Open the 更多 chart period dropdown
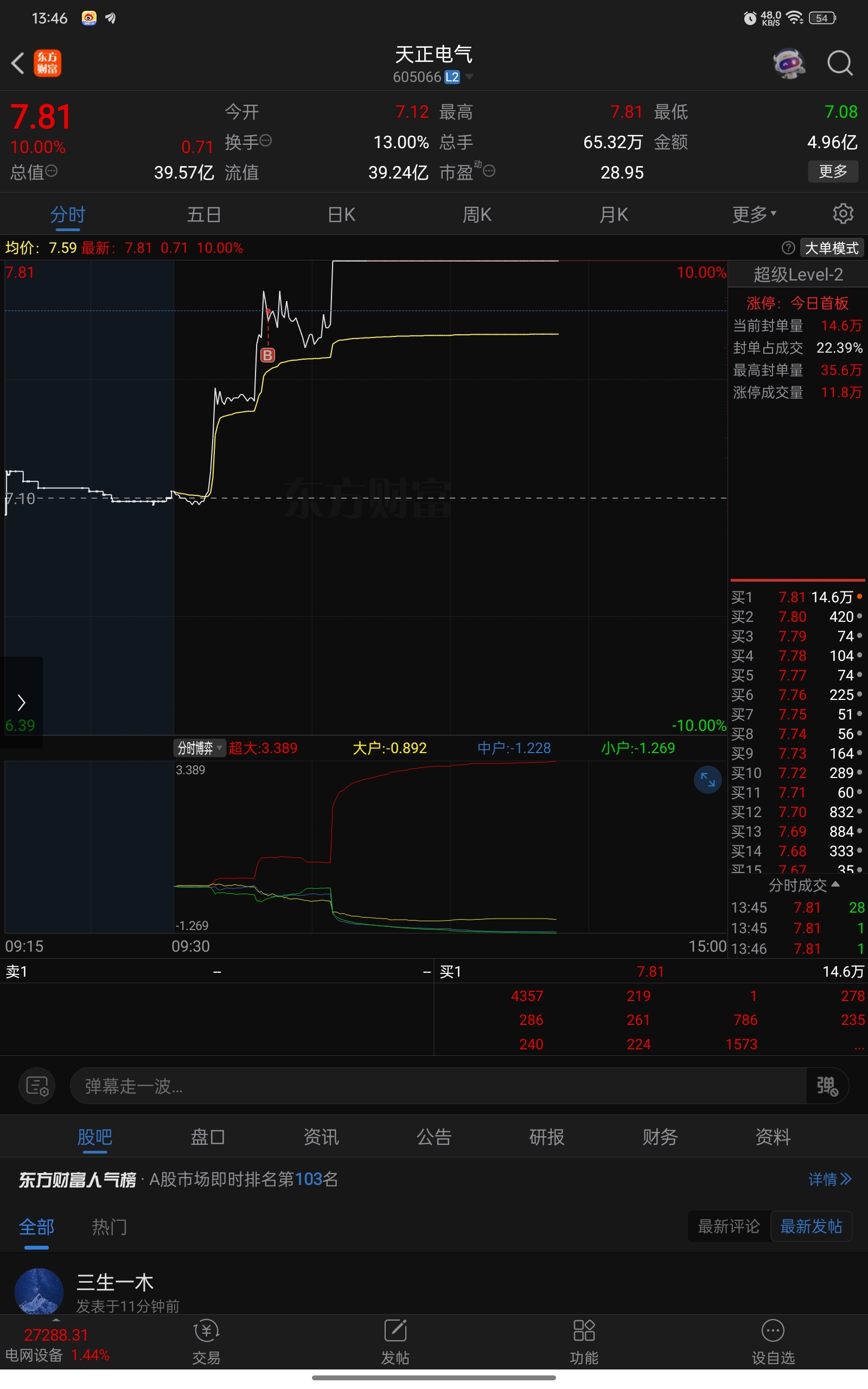The height and width of the screenshot is (1389, 868). pyautogui.click(x=754, y=214)
